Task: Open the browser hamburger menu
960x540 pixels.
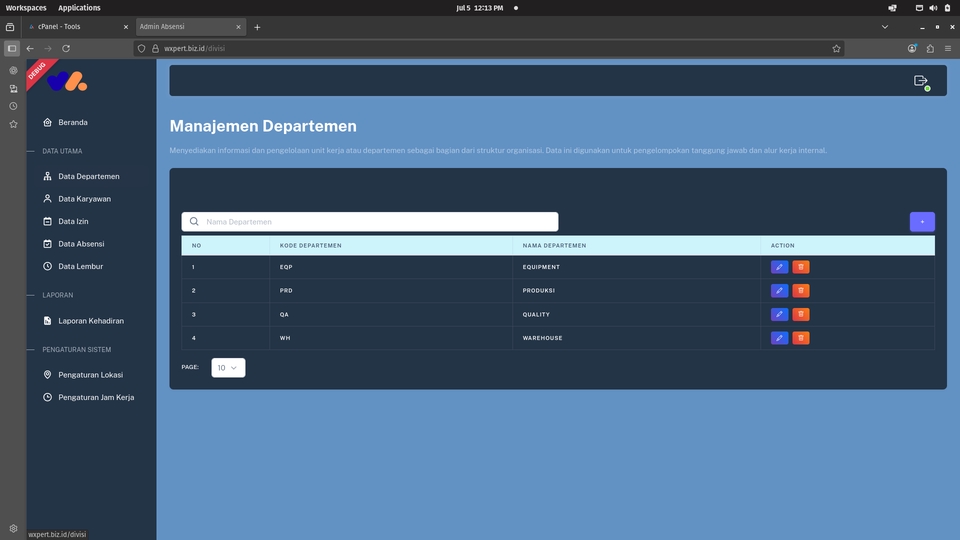Action: [x=948, y=48]
